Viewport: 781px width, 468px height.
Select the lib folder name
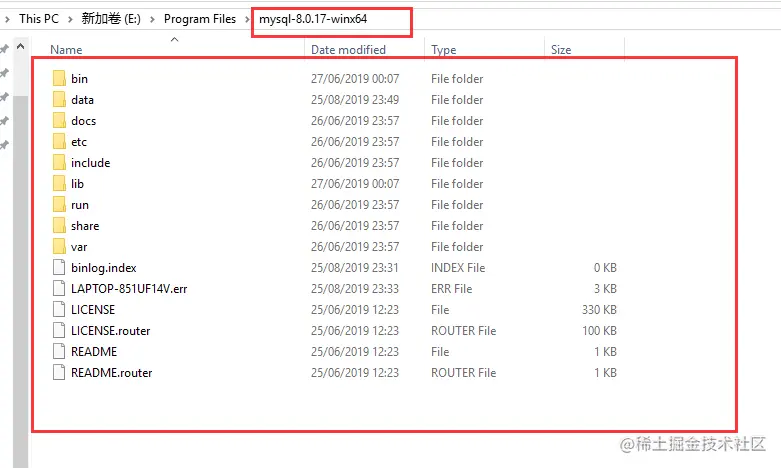coord(77,184)
